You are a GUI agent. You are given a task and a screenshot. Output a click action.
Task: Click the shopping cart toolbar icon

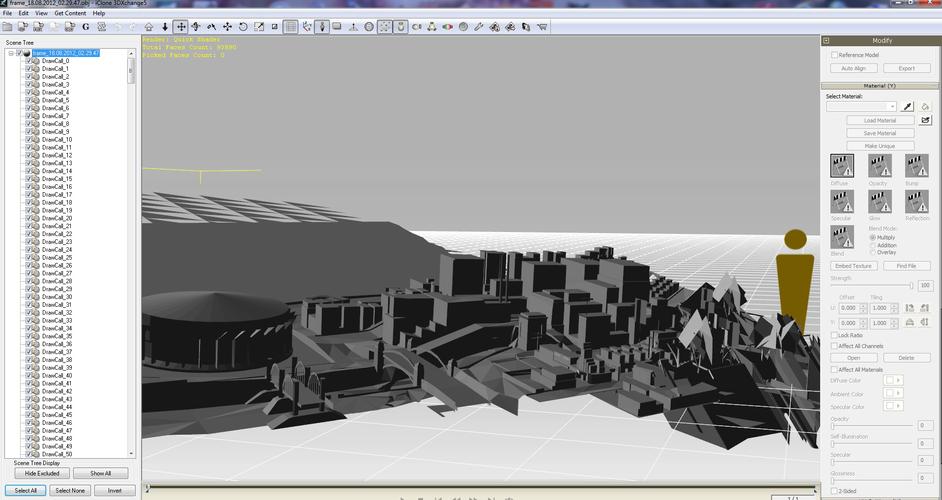point(542,26)
